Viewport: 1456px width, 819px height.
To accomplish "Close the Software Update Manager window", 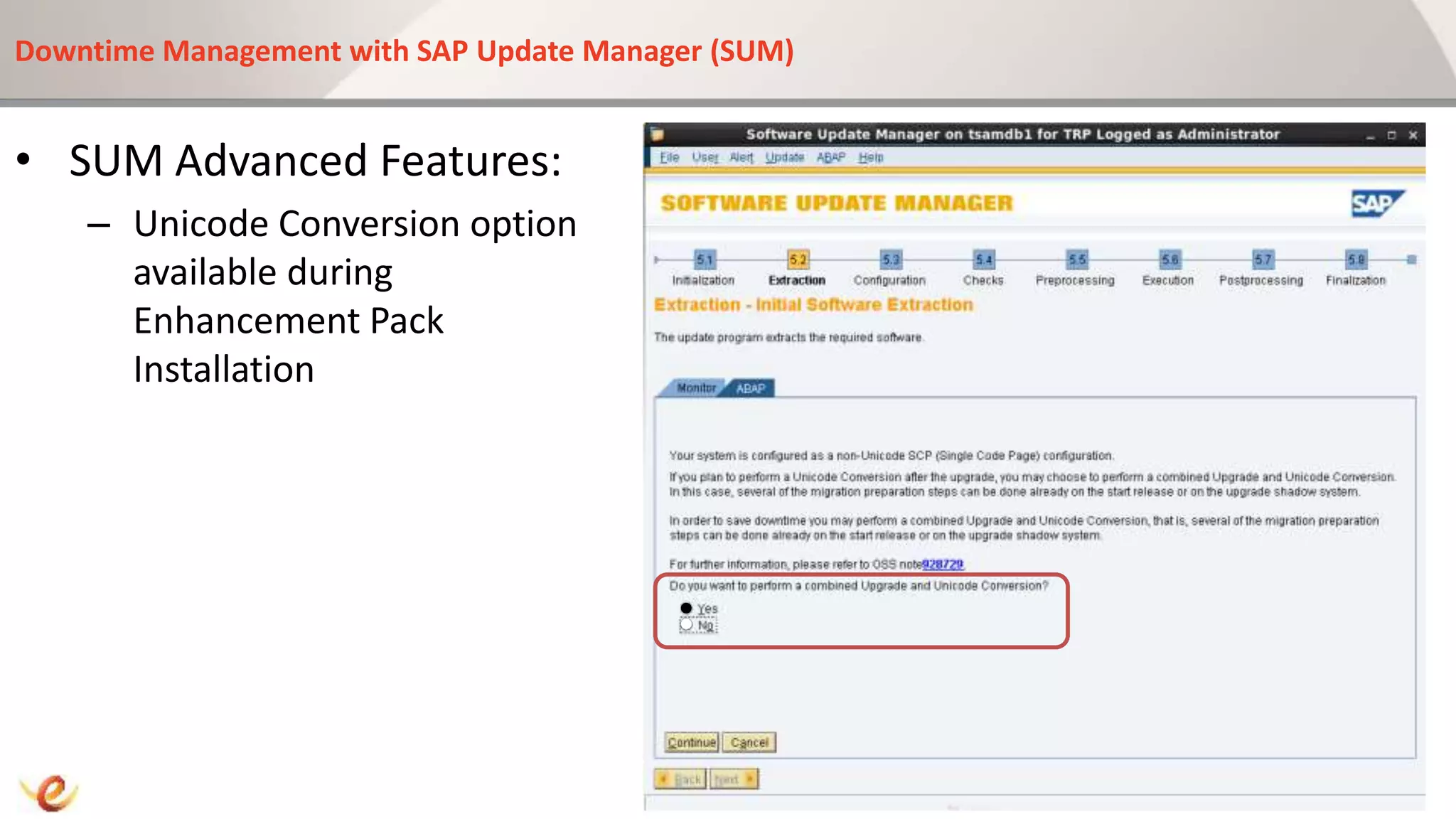I will [1413, 135].
